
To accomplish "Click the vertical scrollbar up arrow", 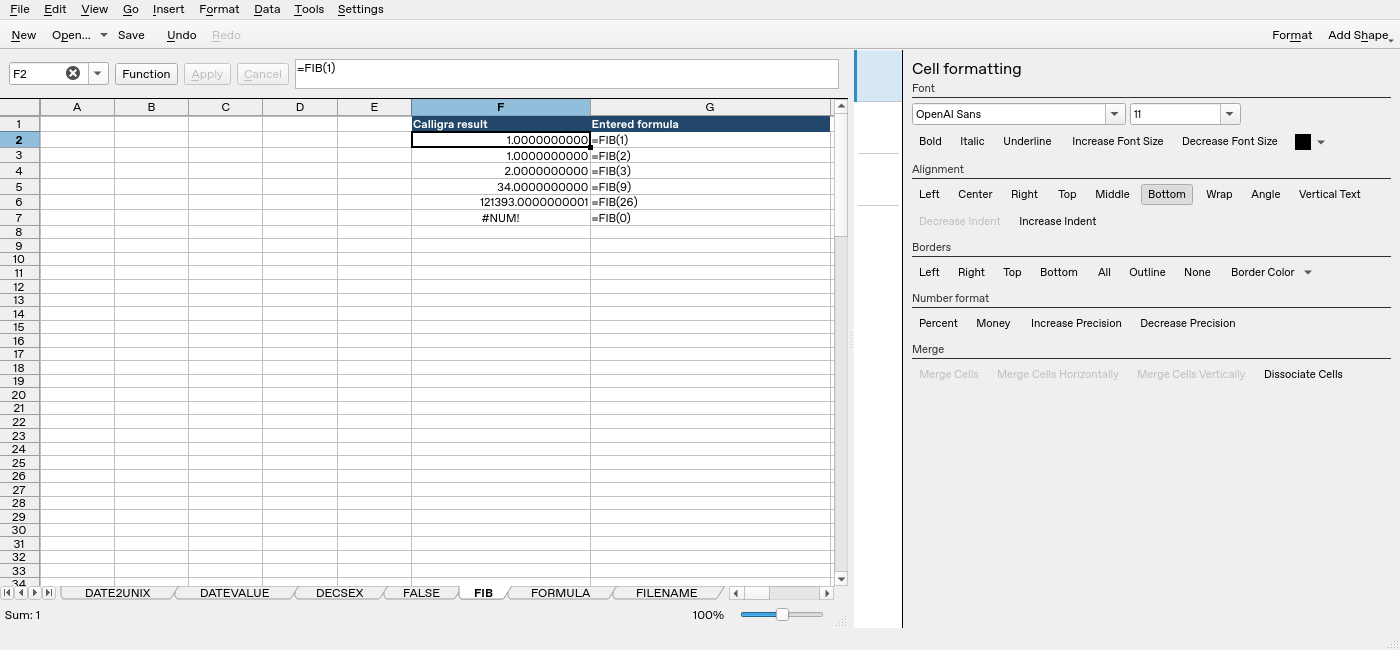I will click(841, 106).
